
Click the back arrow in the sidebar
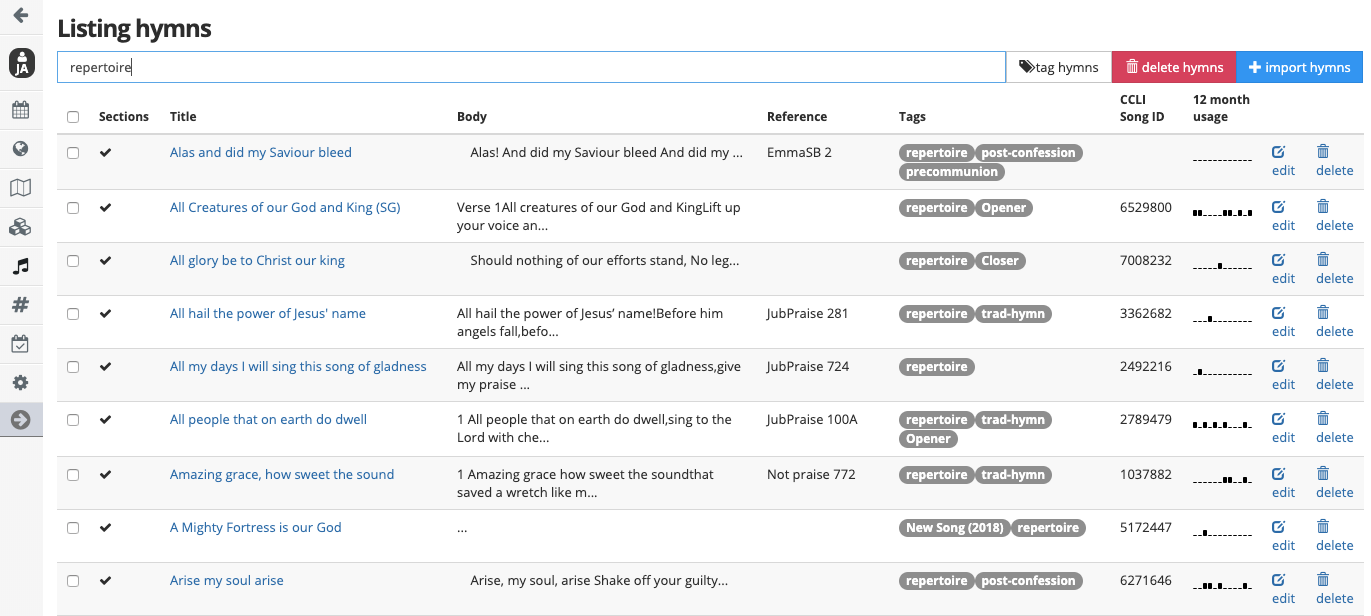coord(20,16)
